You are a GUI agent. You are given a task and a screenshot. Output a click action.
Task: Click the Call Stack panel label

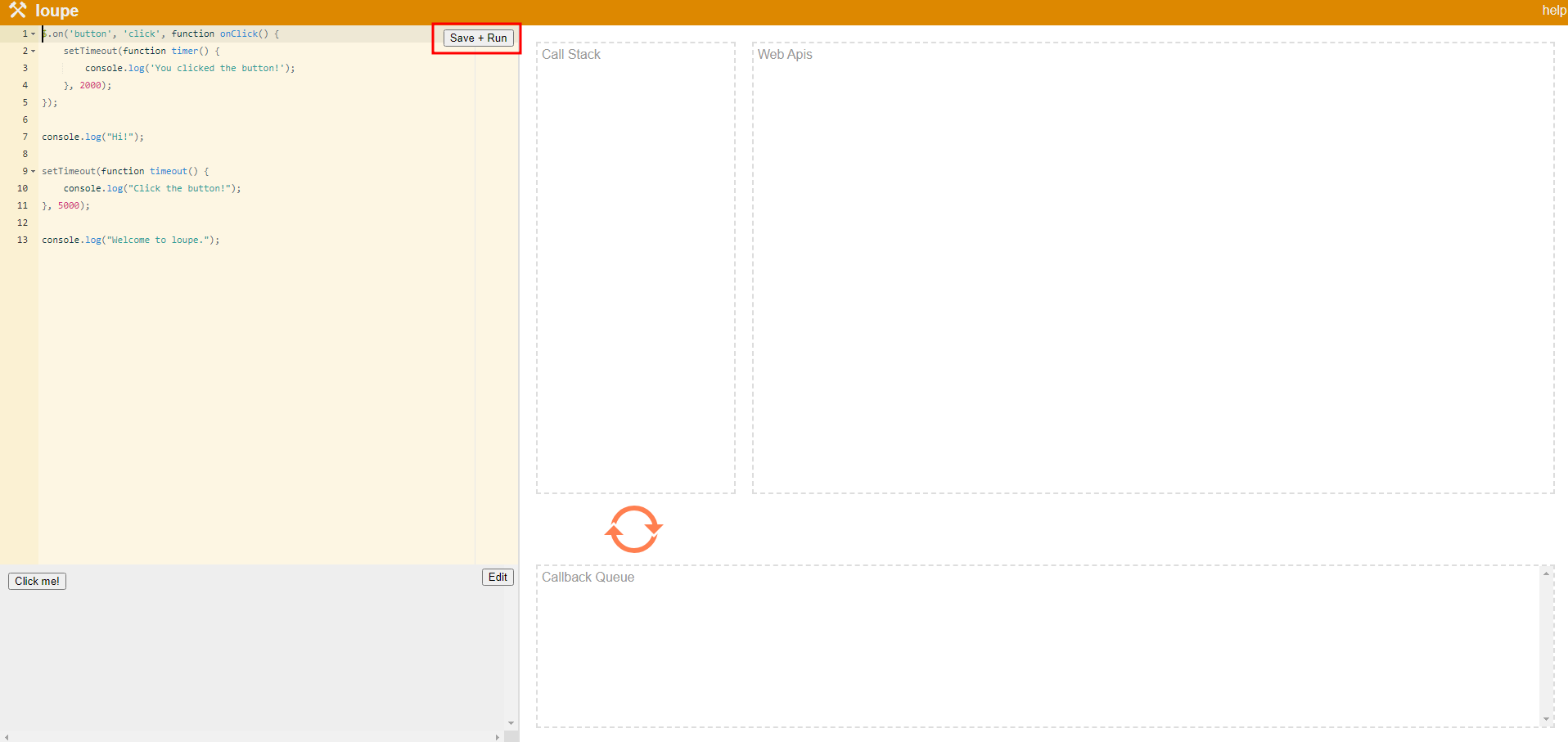pos(571,54)
